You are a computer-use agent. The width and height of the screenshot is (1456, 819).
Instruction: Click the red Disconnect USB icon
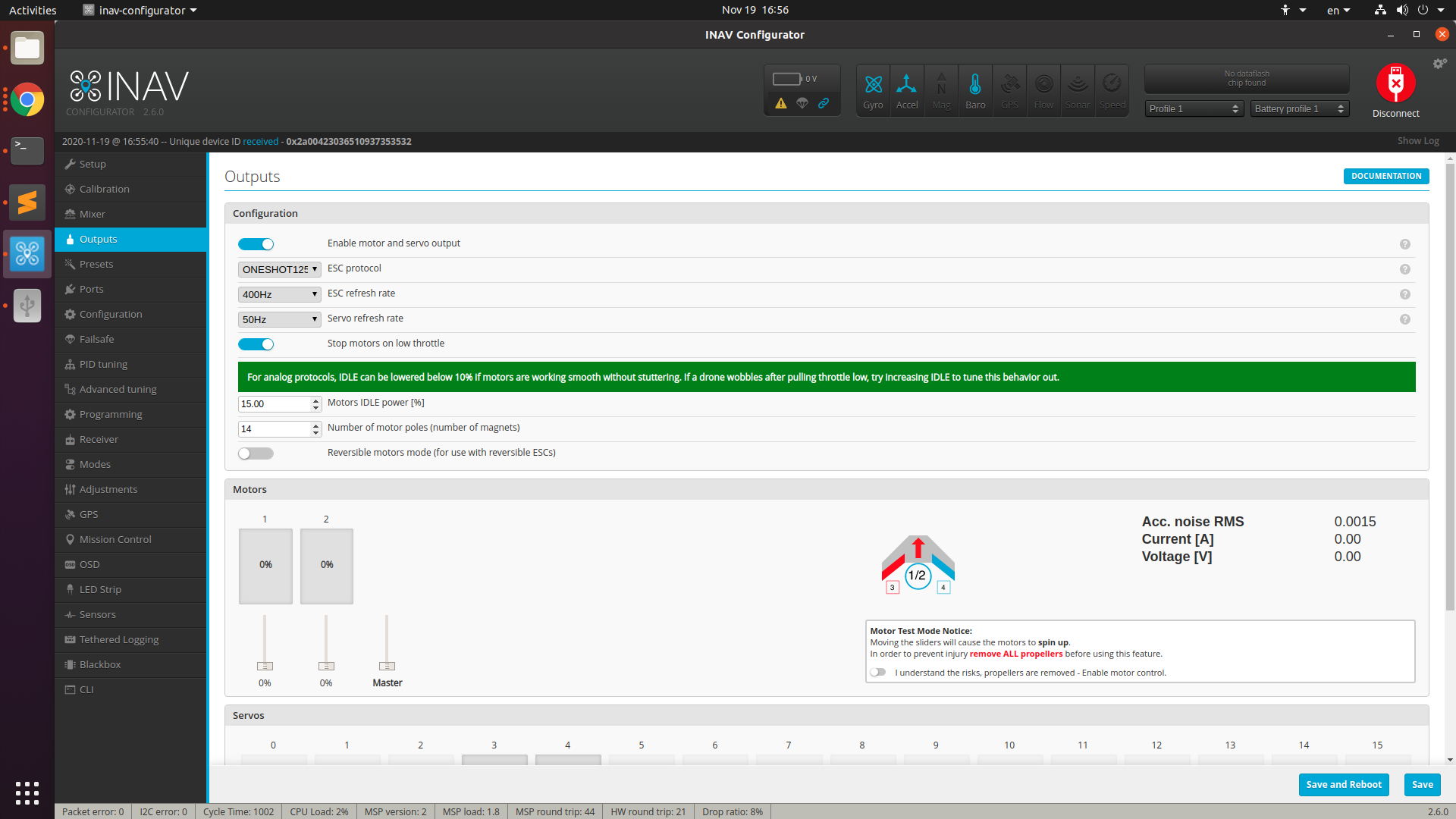(x=1395, y=83)
